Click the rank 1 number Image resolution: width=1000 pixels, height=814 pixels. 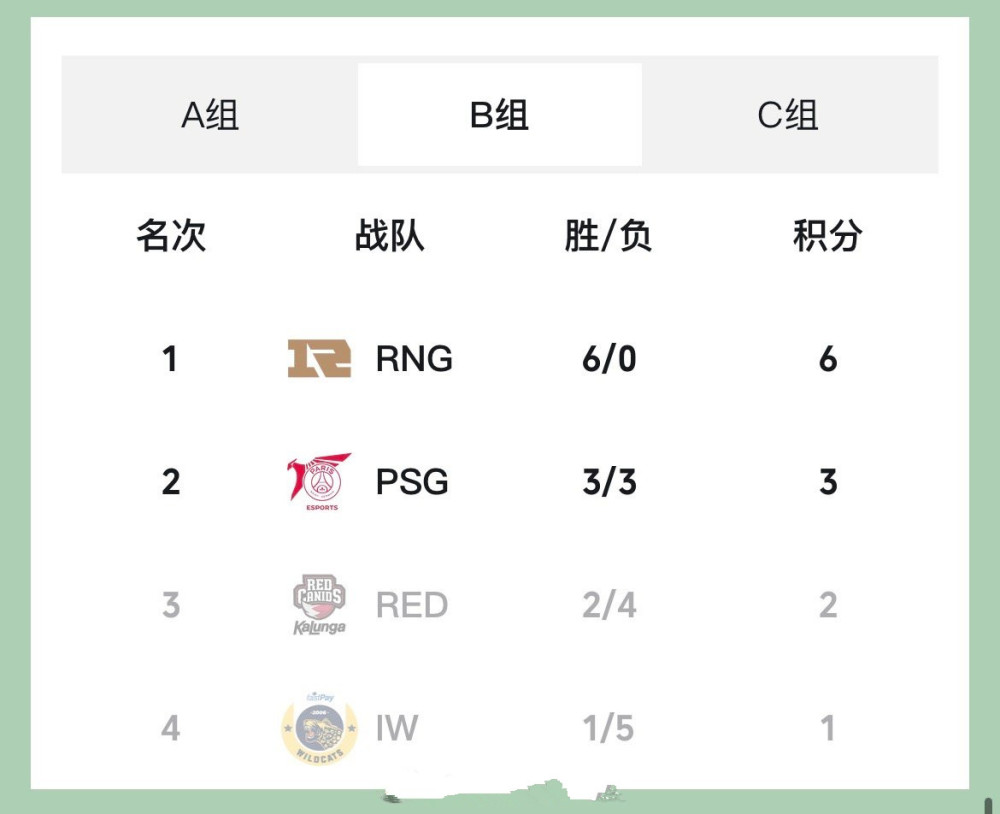click(x=170, y=358)
